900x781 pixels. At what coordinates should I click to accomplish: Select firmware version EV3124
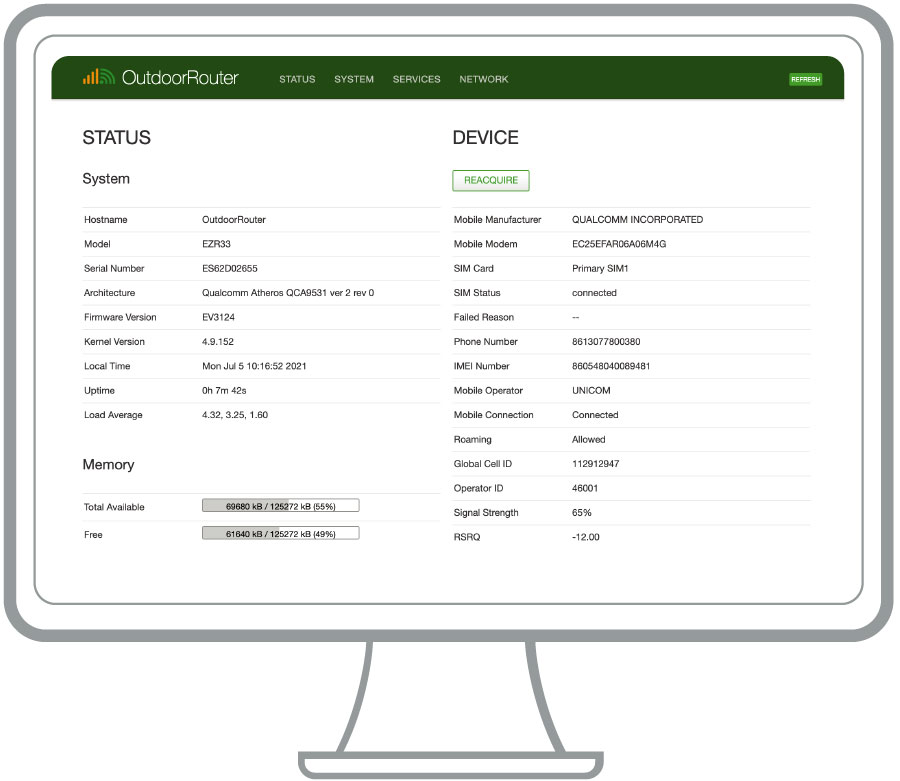218,317
